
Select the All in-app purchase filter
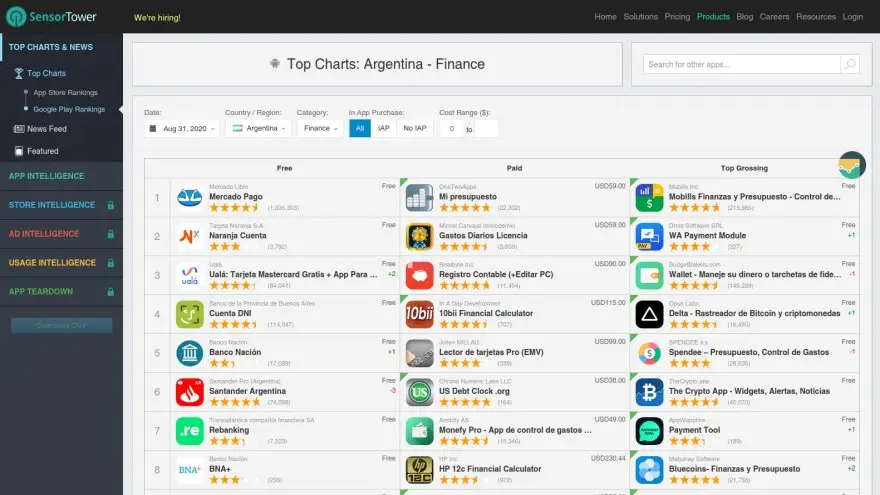pyautogui.click(x=360, y=129)
